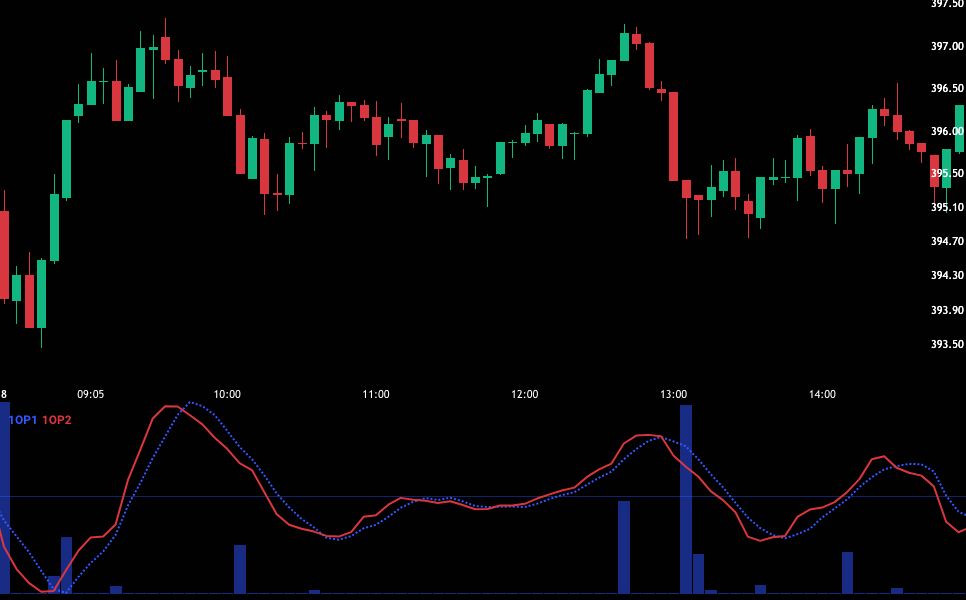Viewport: 966px width, 600px height.
Task: Click the 394.30 price axis label
Action: pos(947,275)
